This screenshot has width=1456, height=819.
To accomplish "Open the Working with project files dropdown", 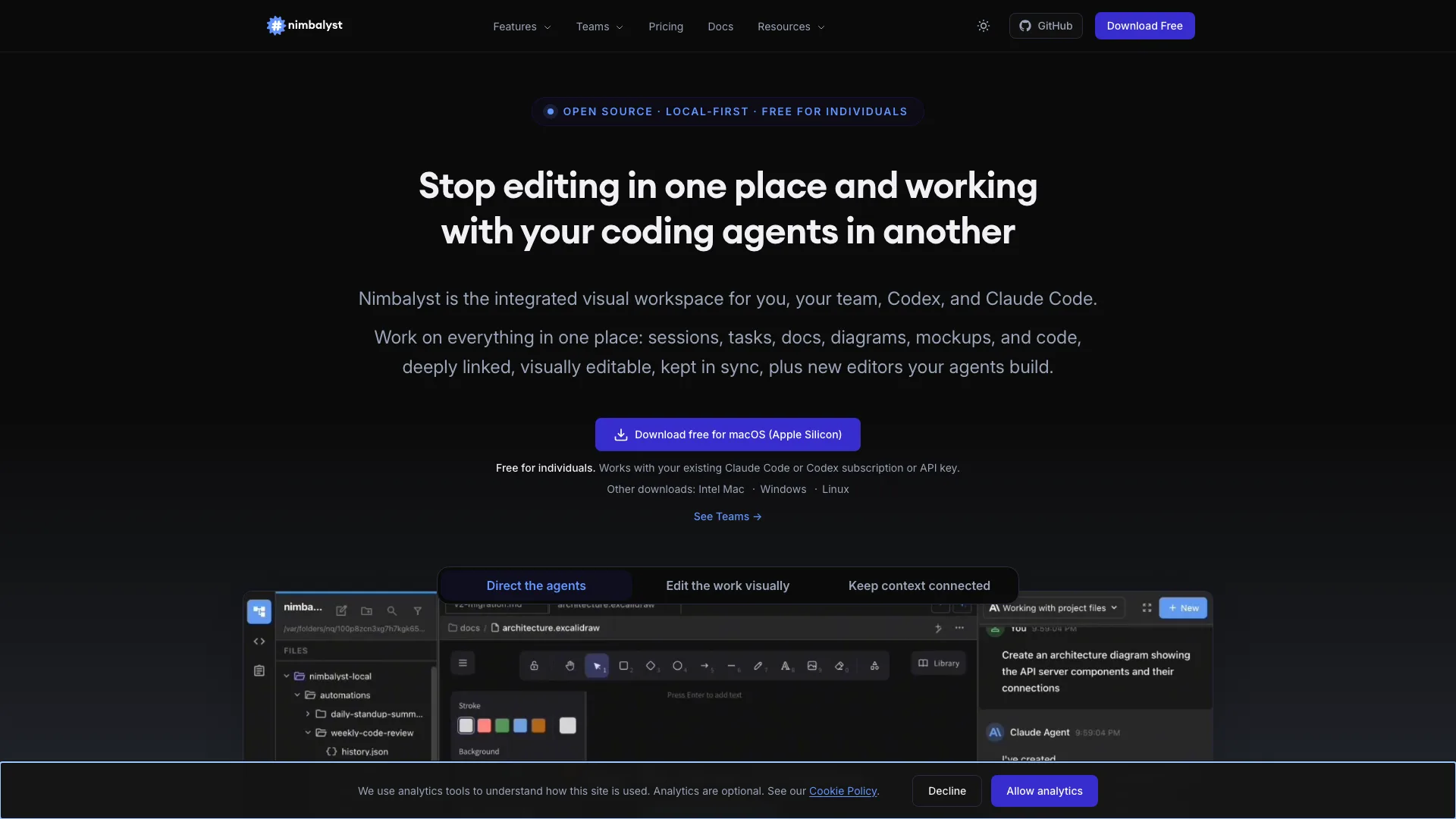I will click(x=1054, y=608).
